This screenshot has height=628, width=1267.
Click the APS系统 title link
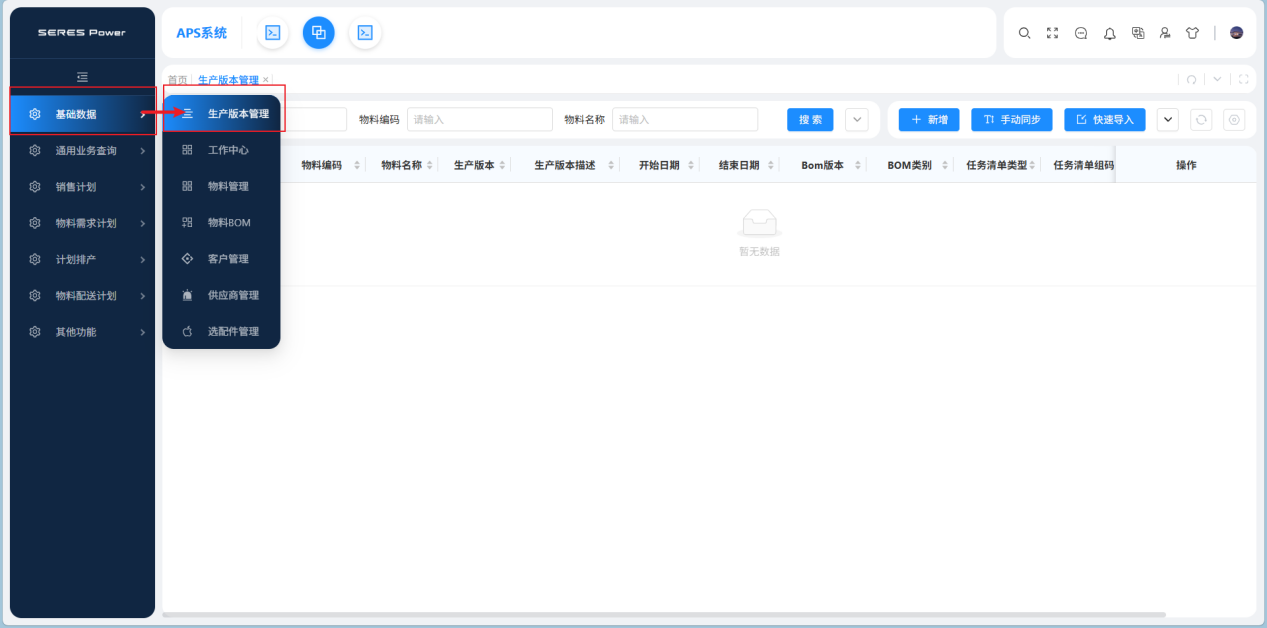coord(201,33)
